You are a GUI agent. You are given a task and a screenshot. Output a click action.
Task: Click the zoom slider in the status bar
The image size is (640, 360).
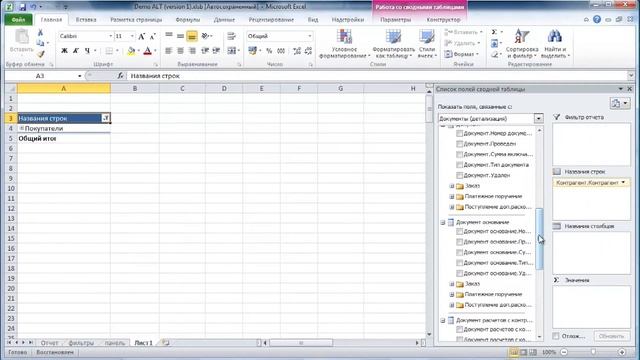(x=593, y=352)
